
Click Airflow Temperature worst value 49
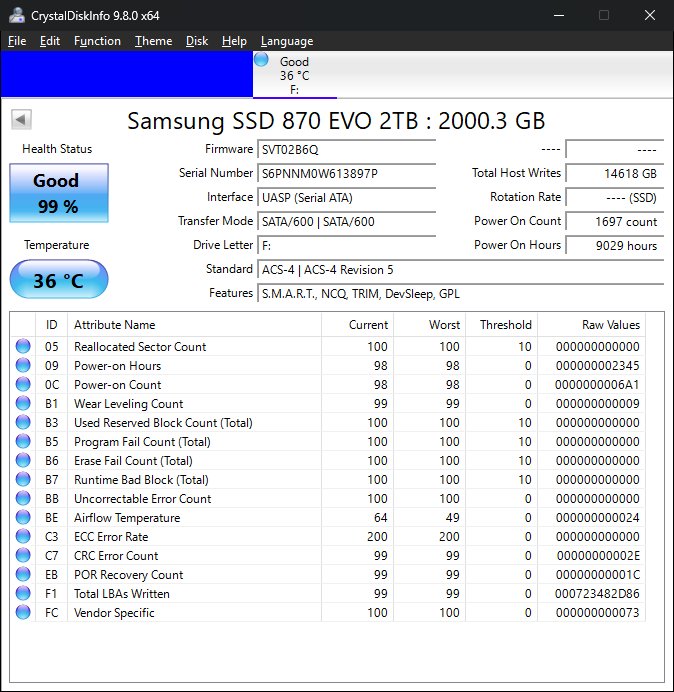[452, 518]
